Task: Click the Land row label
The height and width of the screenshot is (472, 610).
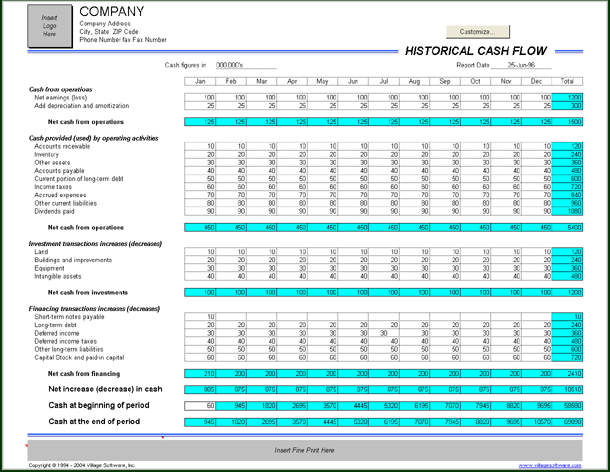Action: point(41,252)
